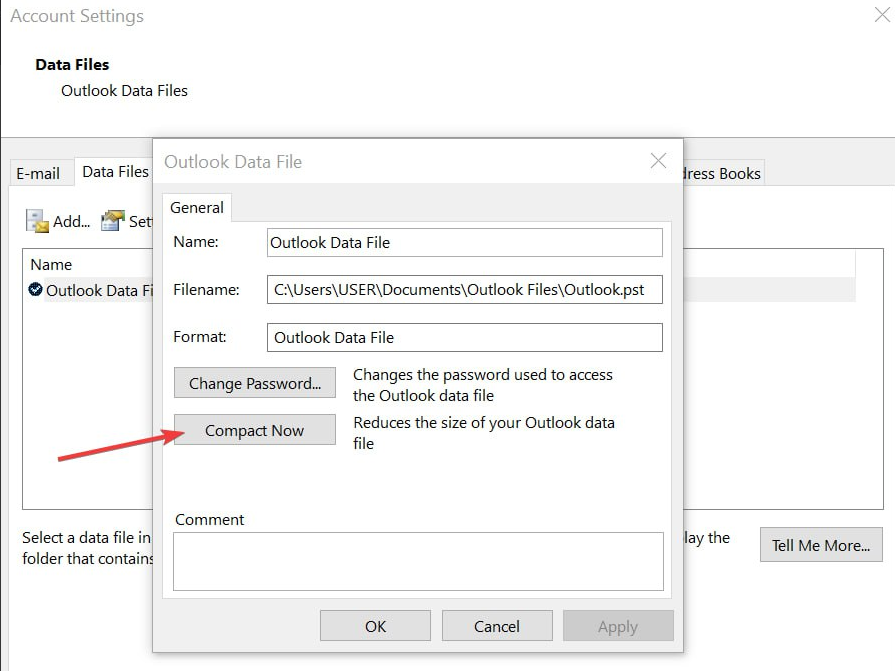Image resolution: width=895 pixels, height=671 pixels.
Task: Open the partially hidden Address Books tab
Action: pos(723,173)
